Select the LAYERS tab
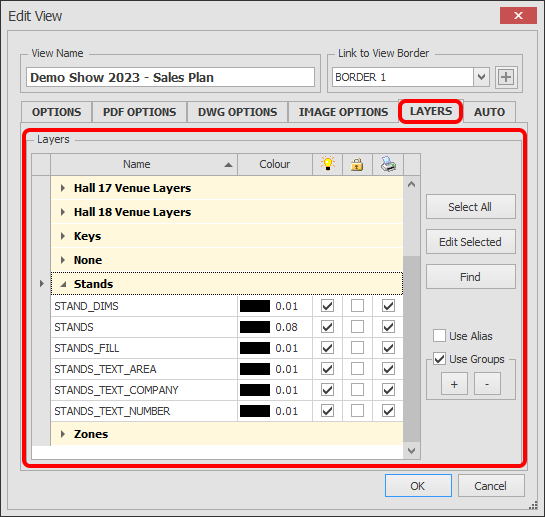Screen dimensions: 545x517 click(431, 111)
